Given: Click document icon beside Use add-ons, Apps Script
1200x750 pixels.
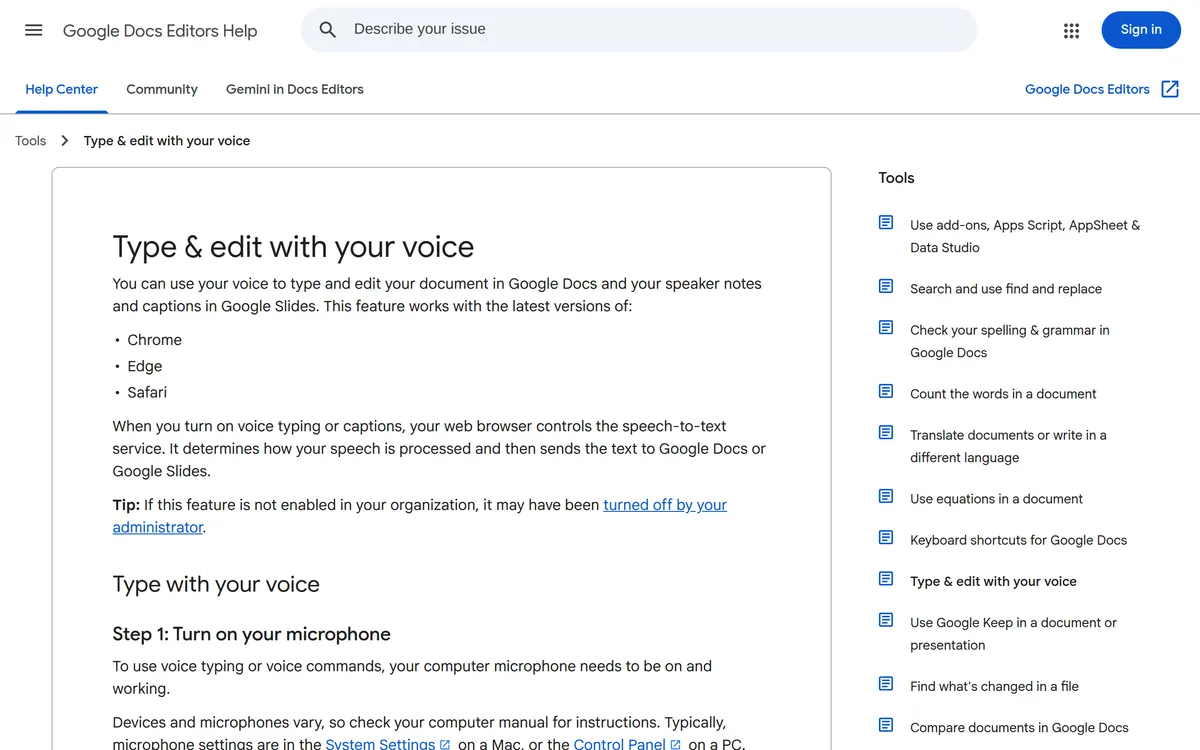Looking at the screenshot, I should 886,222.
